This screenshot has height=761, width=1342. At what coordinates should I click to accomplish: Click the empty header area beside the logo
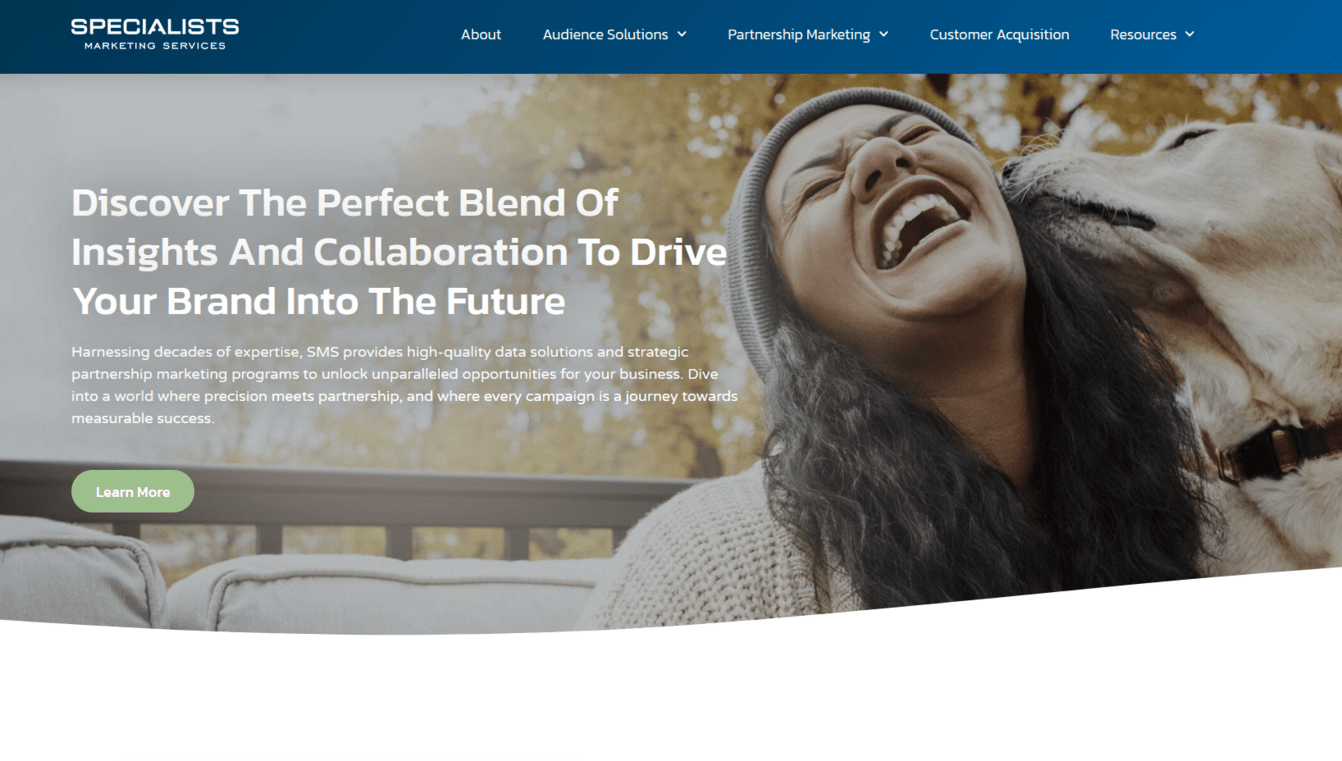point(350,36)
